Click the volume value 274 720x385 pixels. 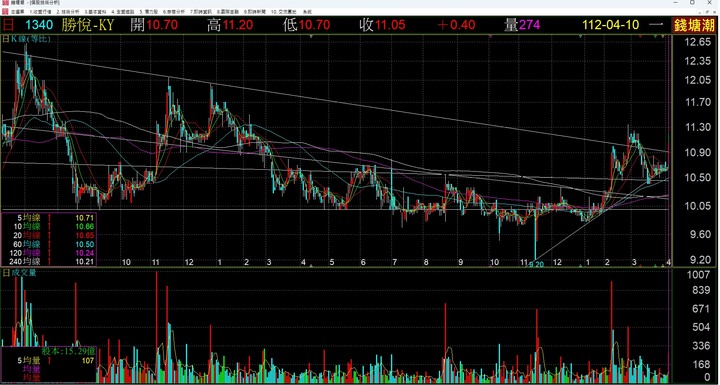coord(529,25)
